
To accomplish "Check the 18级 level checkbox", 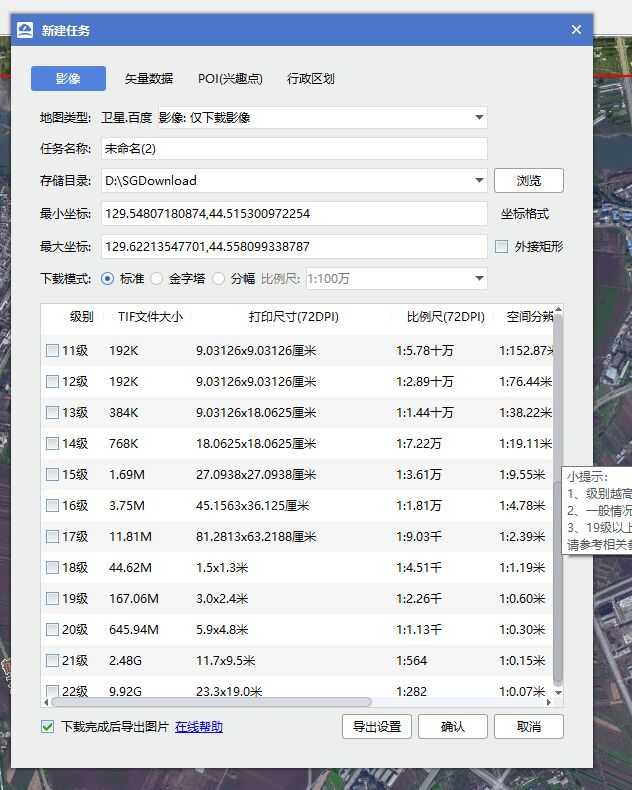I will [x=52, y=567].
